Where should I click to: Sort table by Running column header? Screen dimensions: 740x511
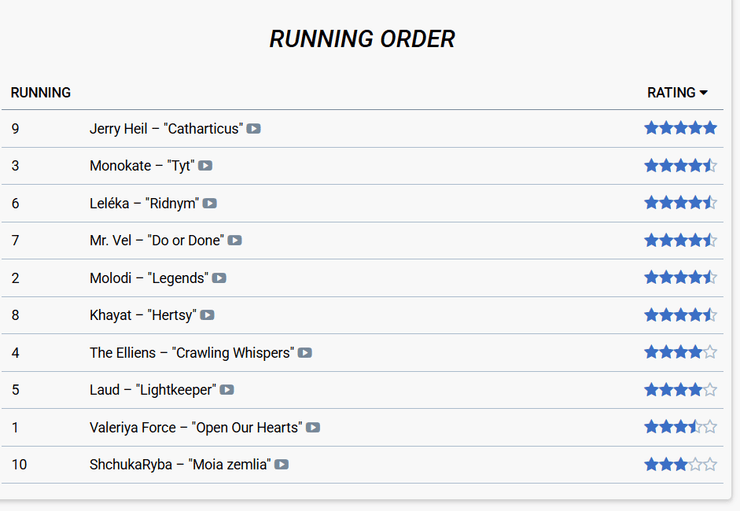[41, 93]
